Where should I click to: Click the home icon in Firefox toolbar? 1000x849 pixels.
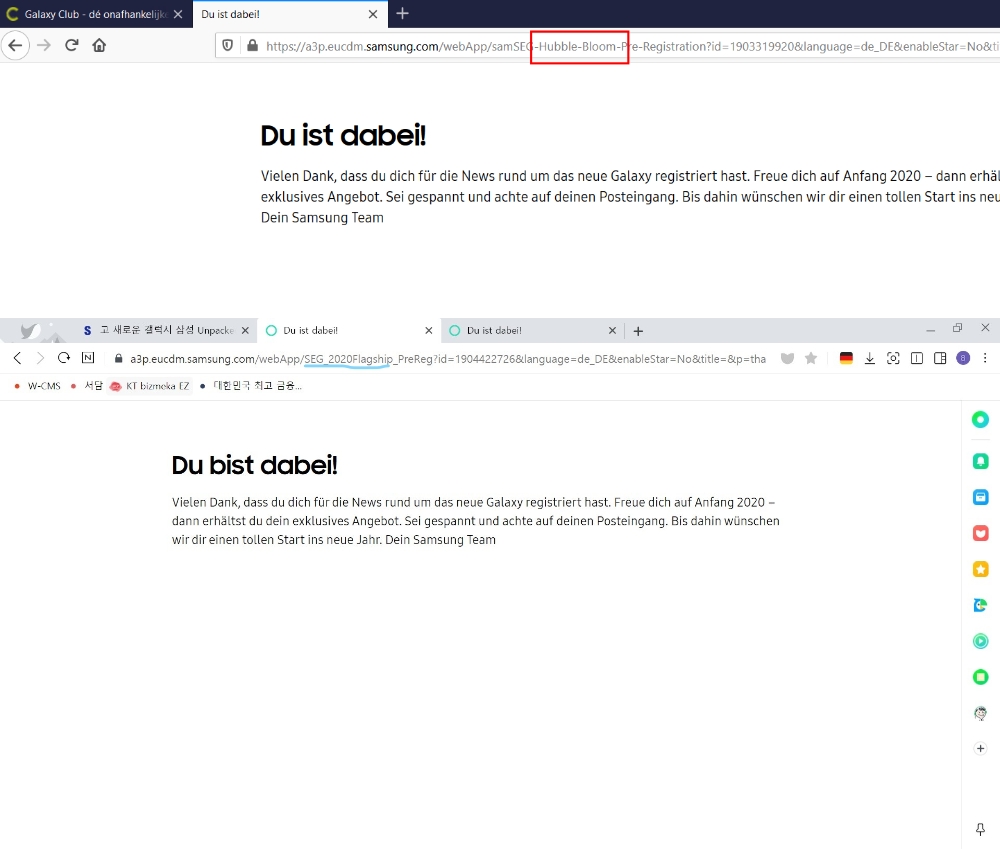click(x=99, y=45)
